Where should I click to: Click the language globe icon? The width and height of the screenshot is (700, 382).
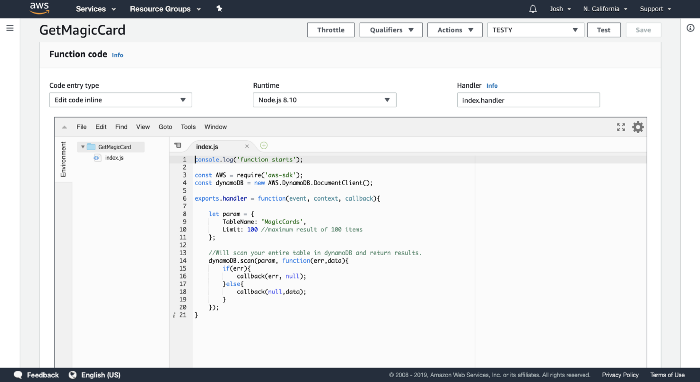72,375
